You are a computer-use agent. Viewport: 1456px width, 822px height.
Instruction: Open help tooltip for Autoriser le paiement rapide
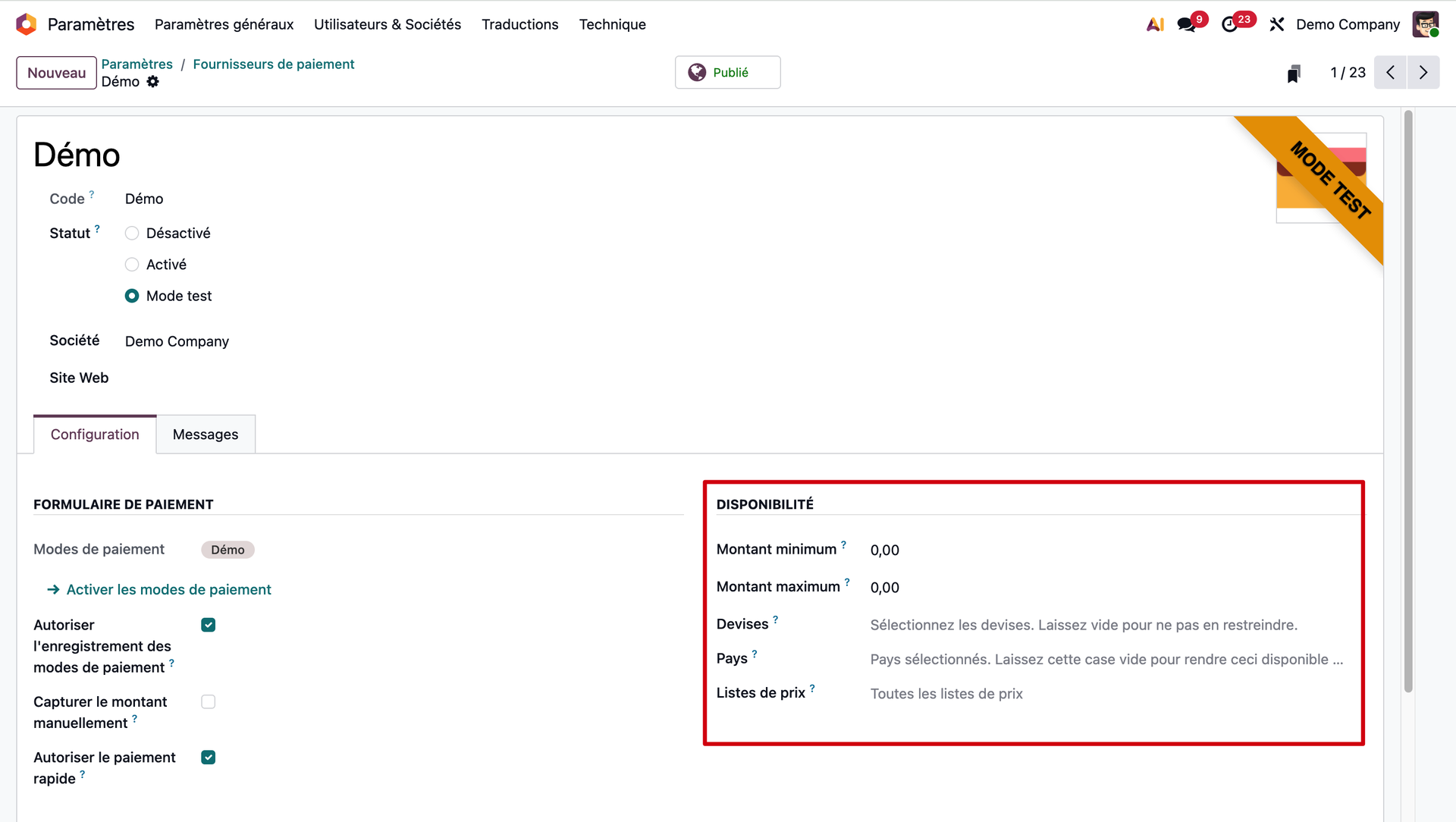[83, 774]
